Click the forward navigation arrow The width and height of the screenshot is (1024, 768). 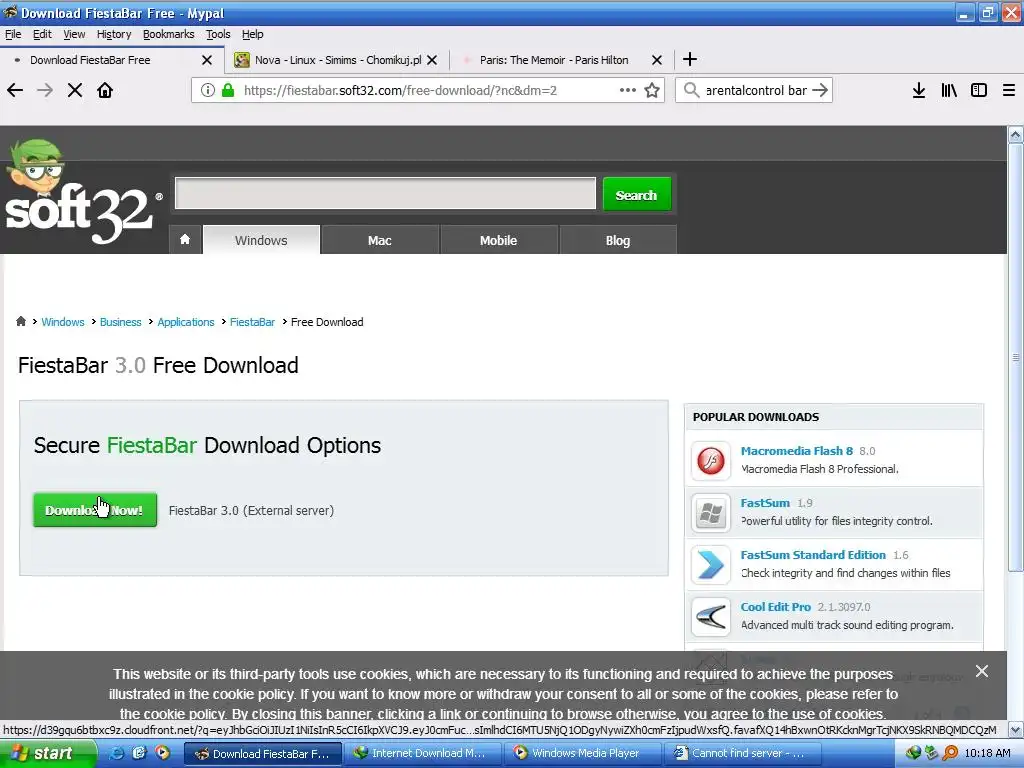click(x=45, y=90)
